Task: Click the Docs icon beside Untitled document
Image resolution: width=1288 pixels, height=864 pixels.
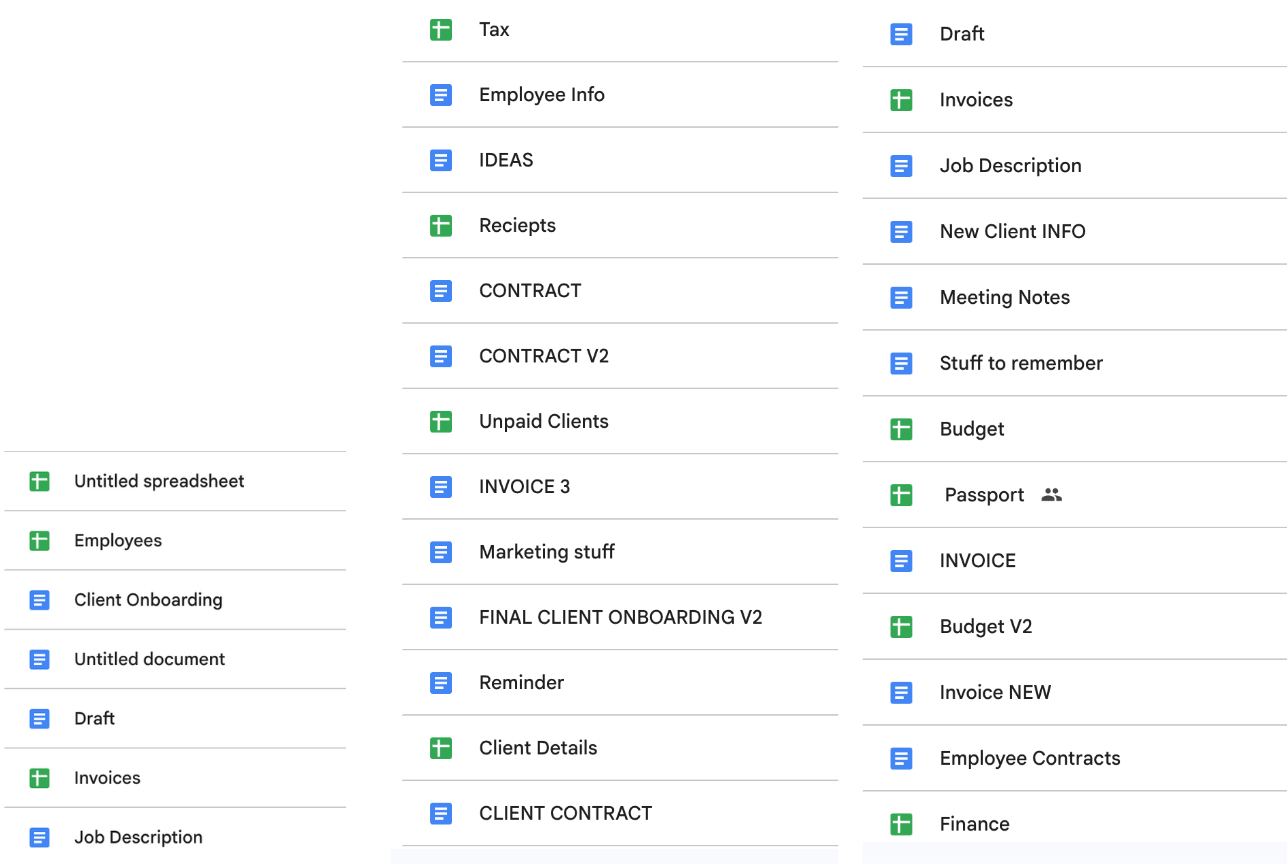Action: pos(39,660)
